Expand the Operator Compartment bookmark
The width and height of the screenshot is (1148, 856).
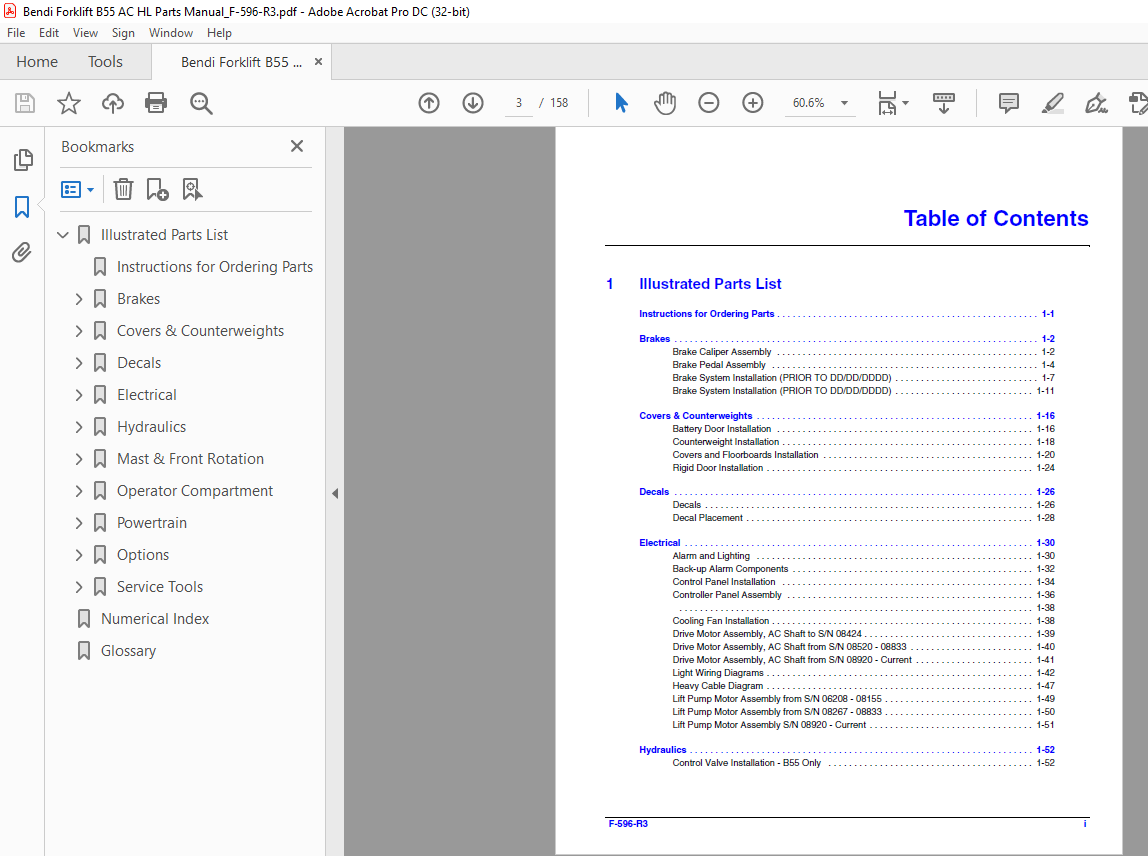(79, 491)
